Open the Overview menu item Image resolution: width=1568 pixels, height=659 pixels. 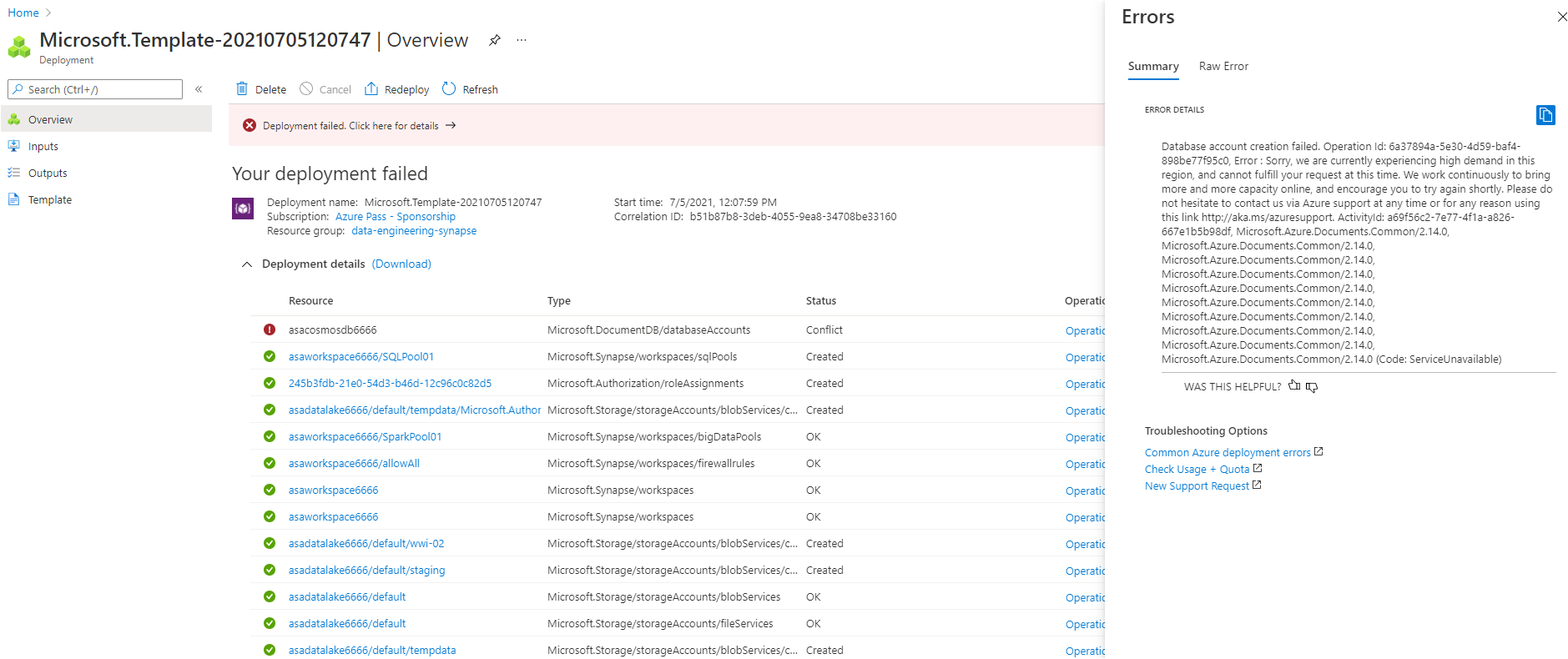tap(106, 119)
